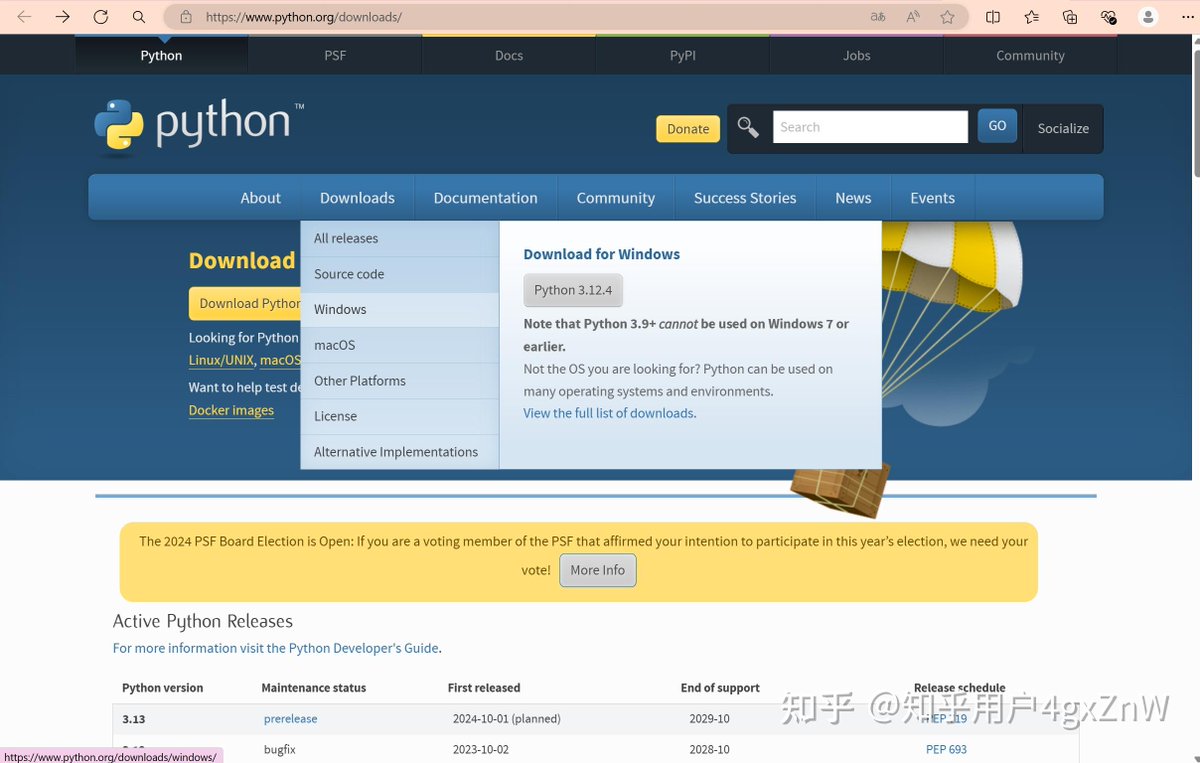
Task: Select macOS in Downloads menu
Action: click(x=400, y=345)
